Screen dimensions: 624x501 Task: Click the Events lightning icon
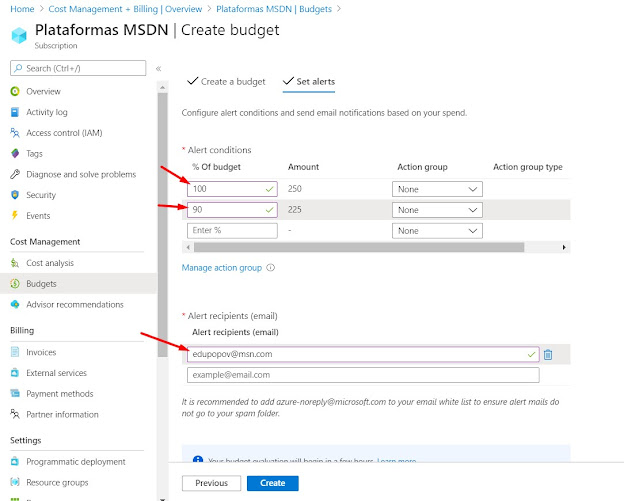click(15, 216)
